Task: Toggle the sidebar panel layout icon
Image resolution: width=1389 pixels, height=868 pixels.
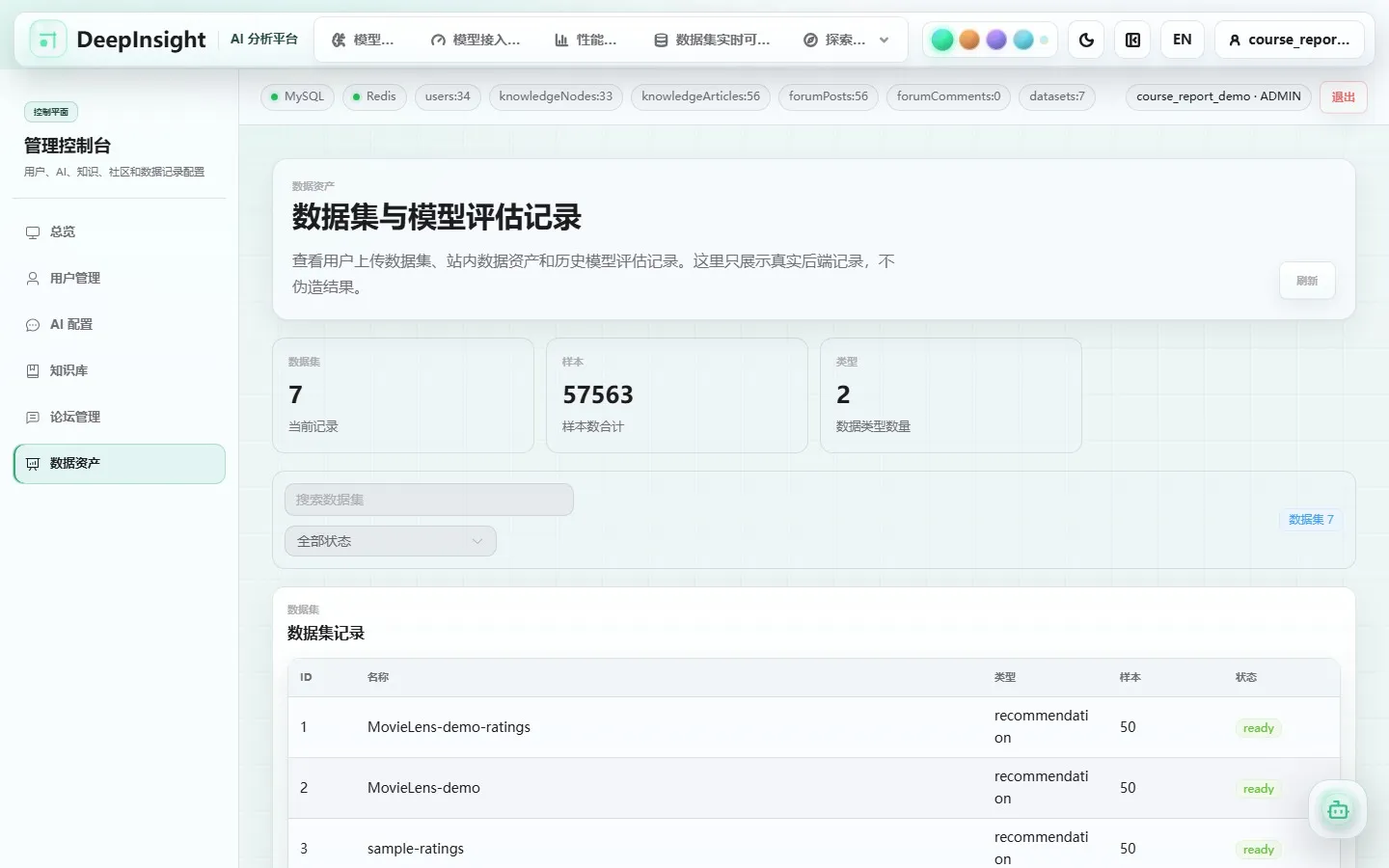Action: point(1132,40)
